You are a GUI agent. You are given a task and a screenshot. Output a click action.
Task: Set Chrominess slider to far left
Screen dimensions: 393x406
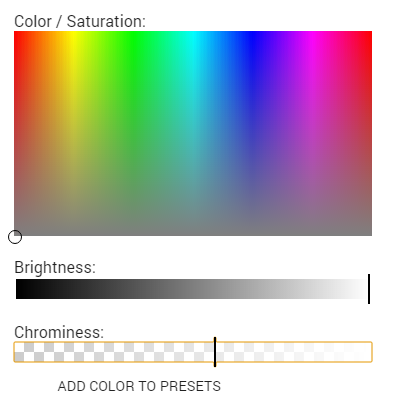[x=15, y=352]
